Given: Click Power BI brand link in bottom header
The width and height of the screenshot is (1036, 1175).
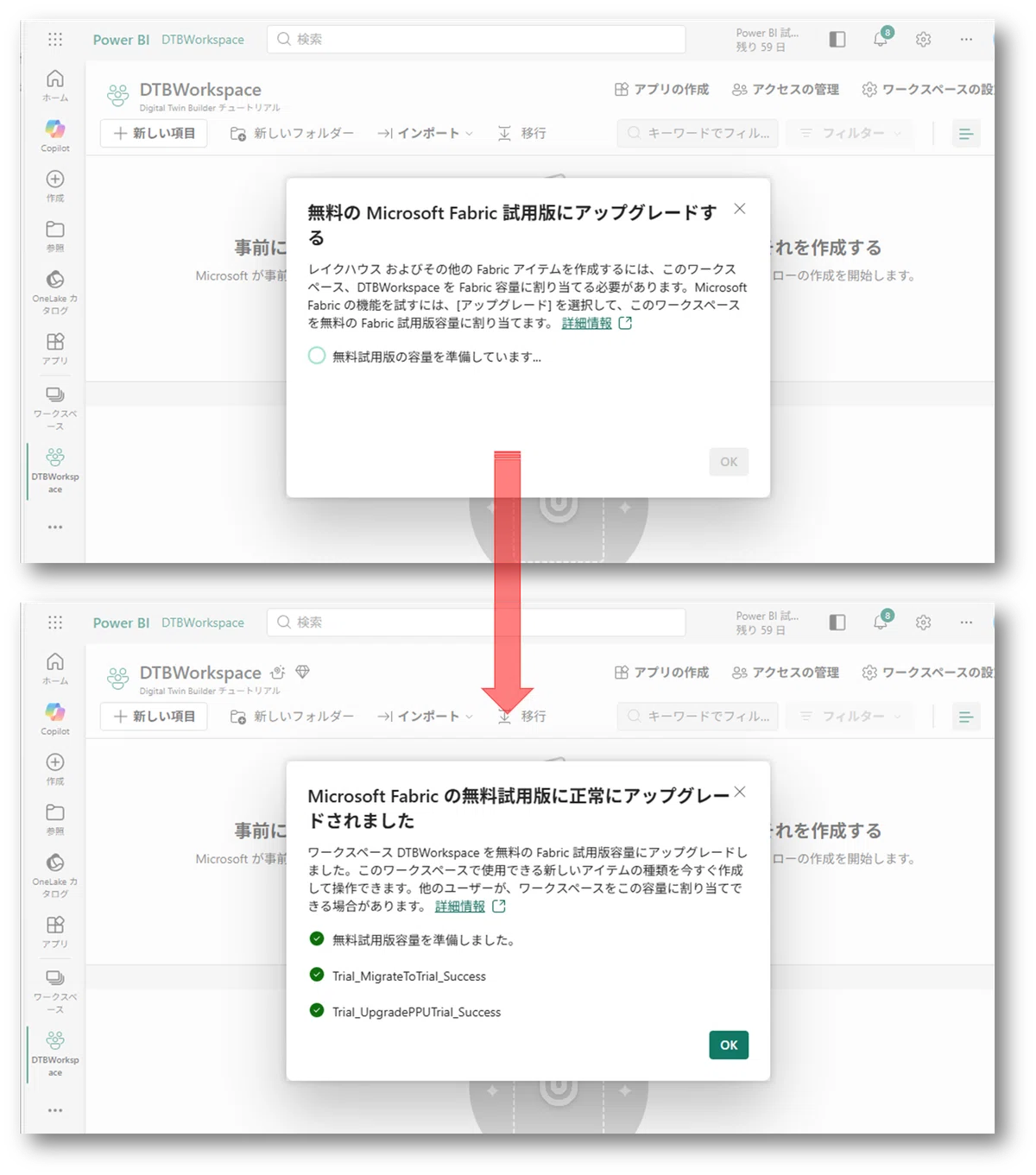Looking at the screenshot, I should [121, 622].
